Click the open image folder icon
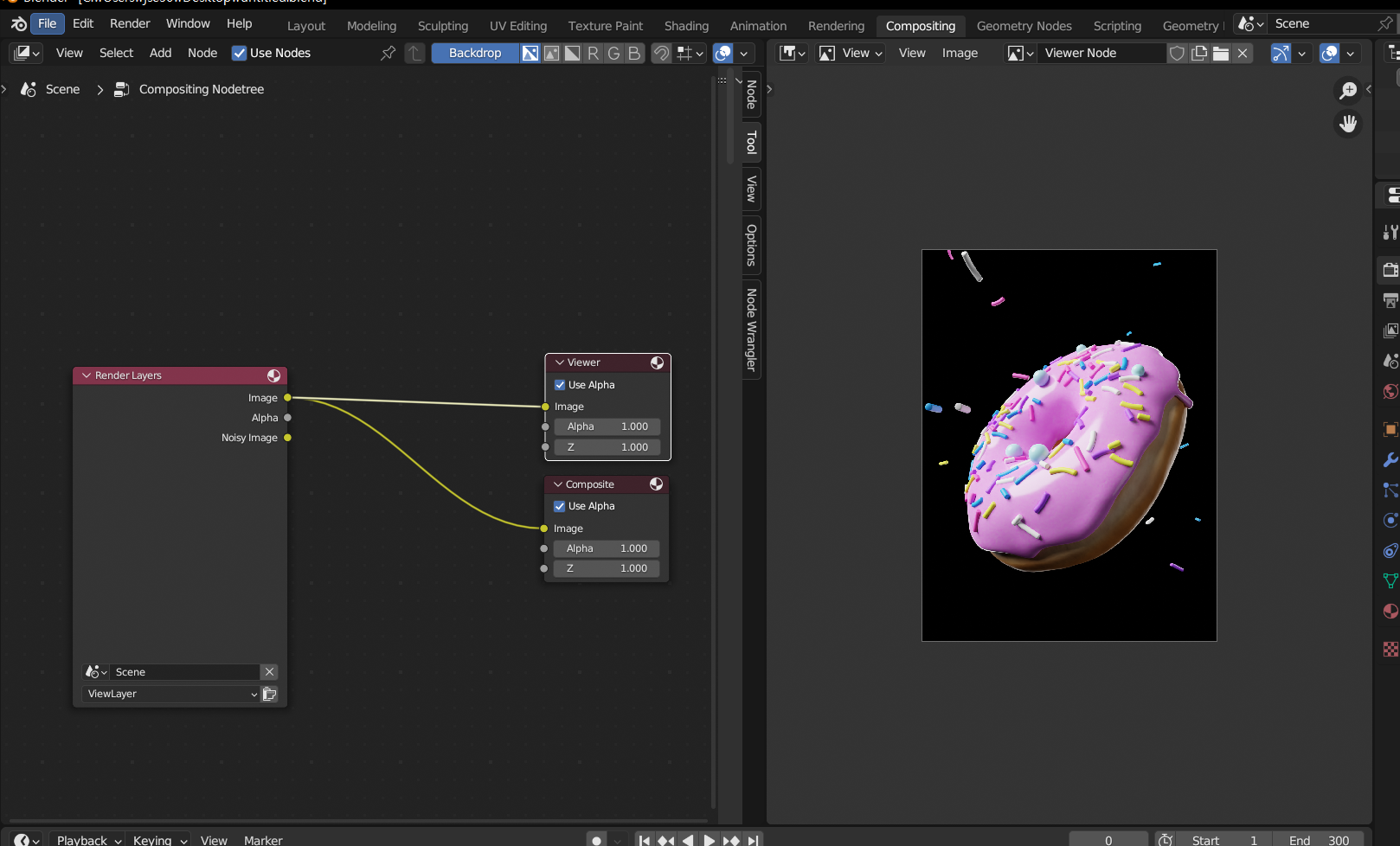This screenshot has height=846, width=1400. (1221, 53)
